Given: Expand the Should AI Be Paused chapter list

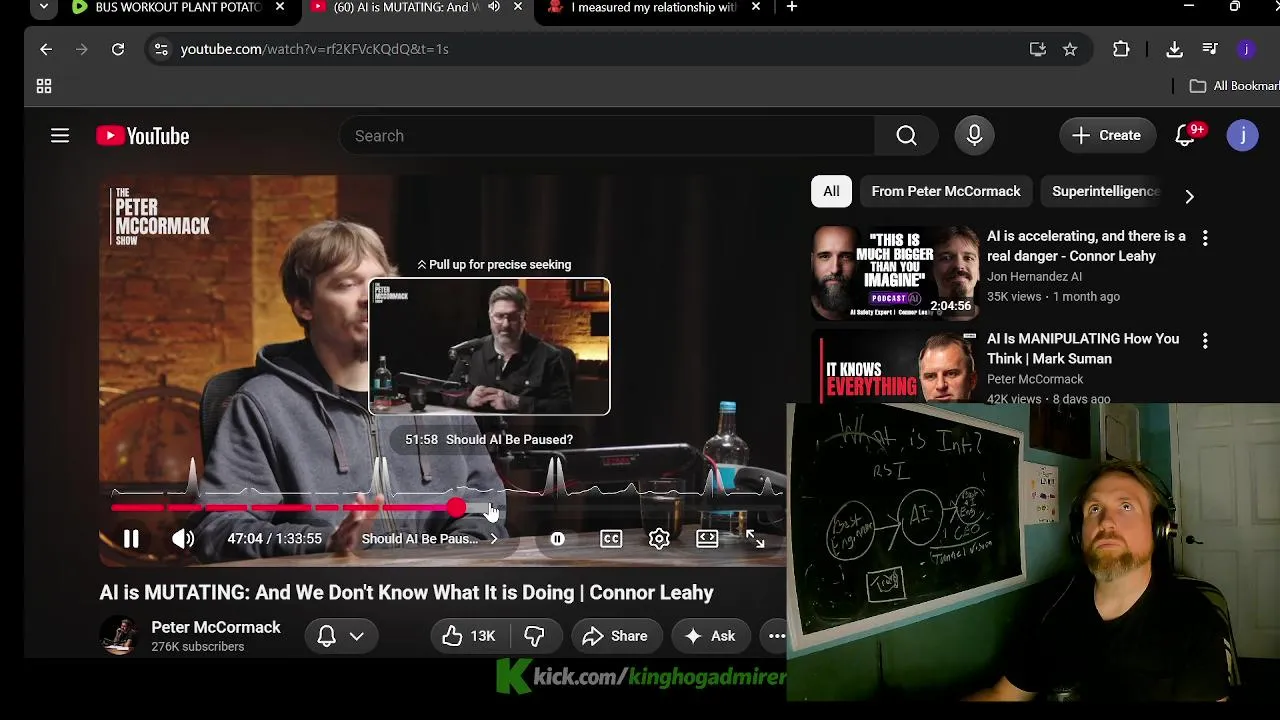Looking at the screenshot, I should 430,539.
